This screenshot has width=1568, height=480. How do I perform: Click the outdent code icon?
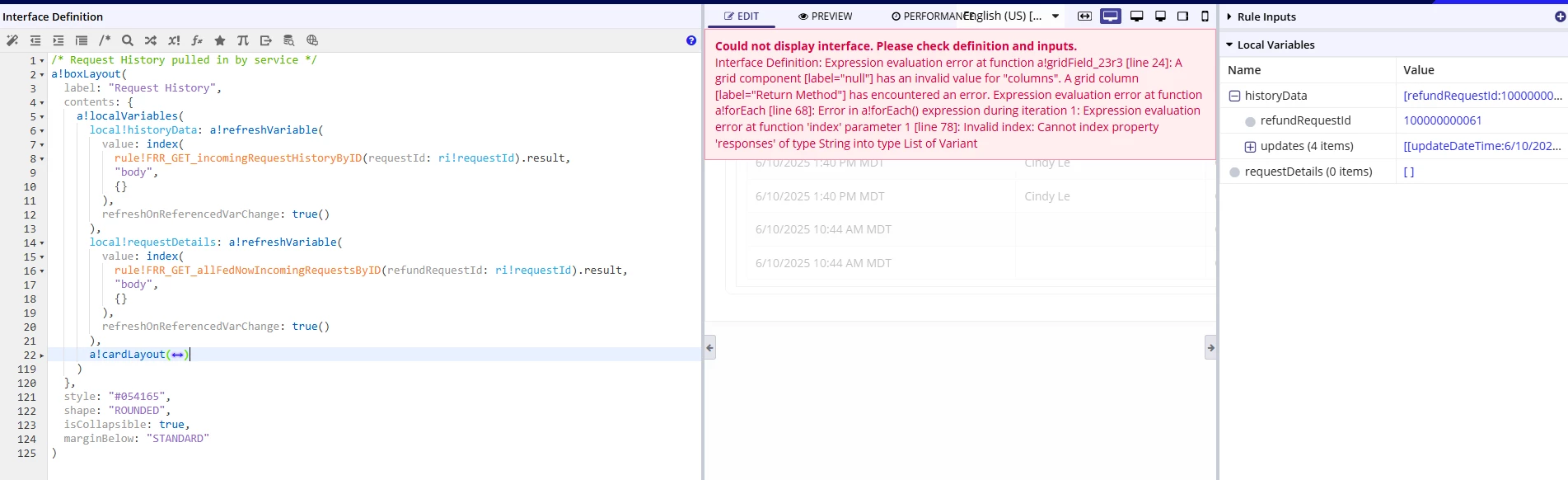pyautogui.click(x=35, y=40)
